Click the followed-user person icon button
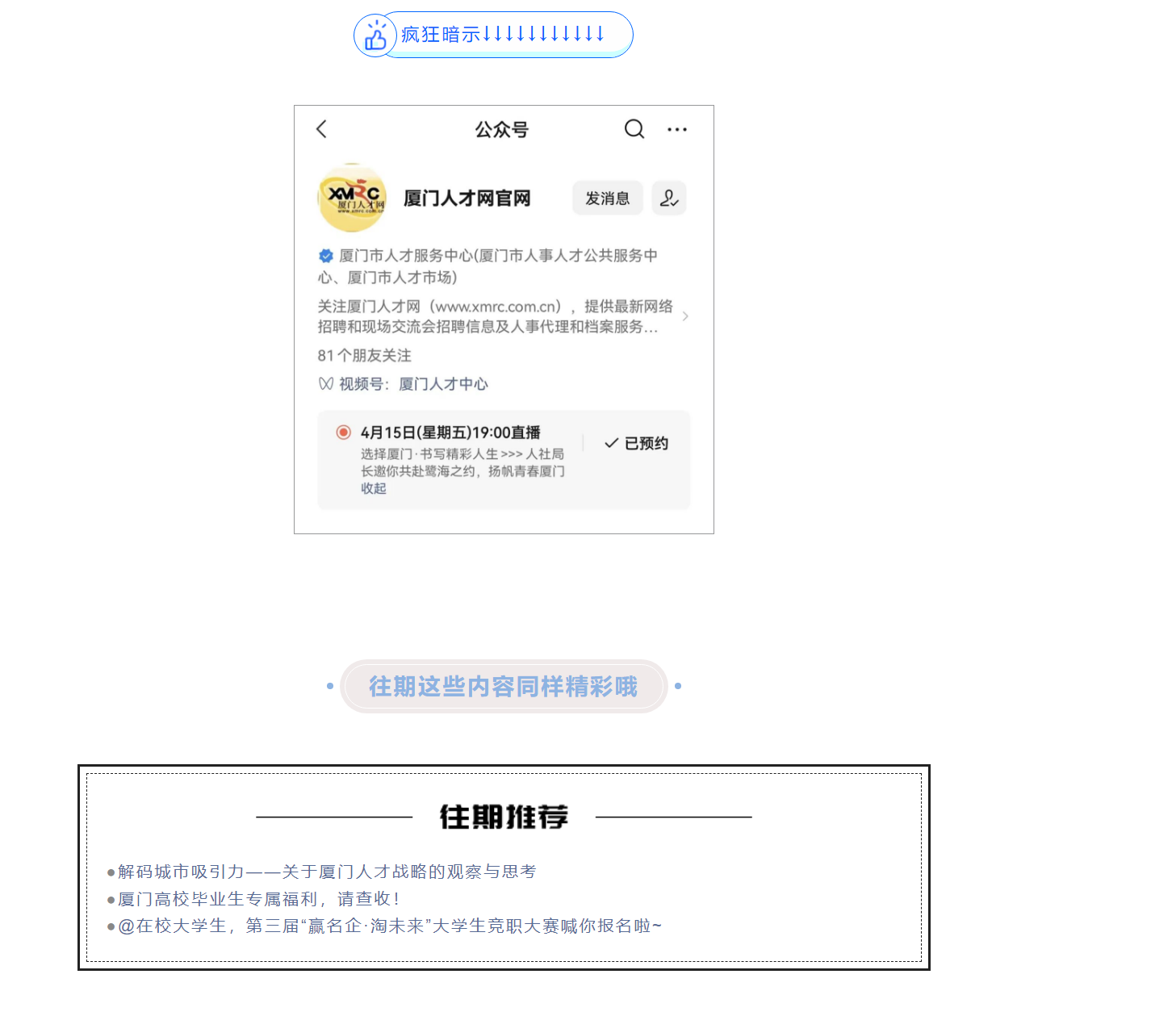The width and height of the screenshot is (1176, 1016). click(x=669, y=199)
